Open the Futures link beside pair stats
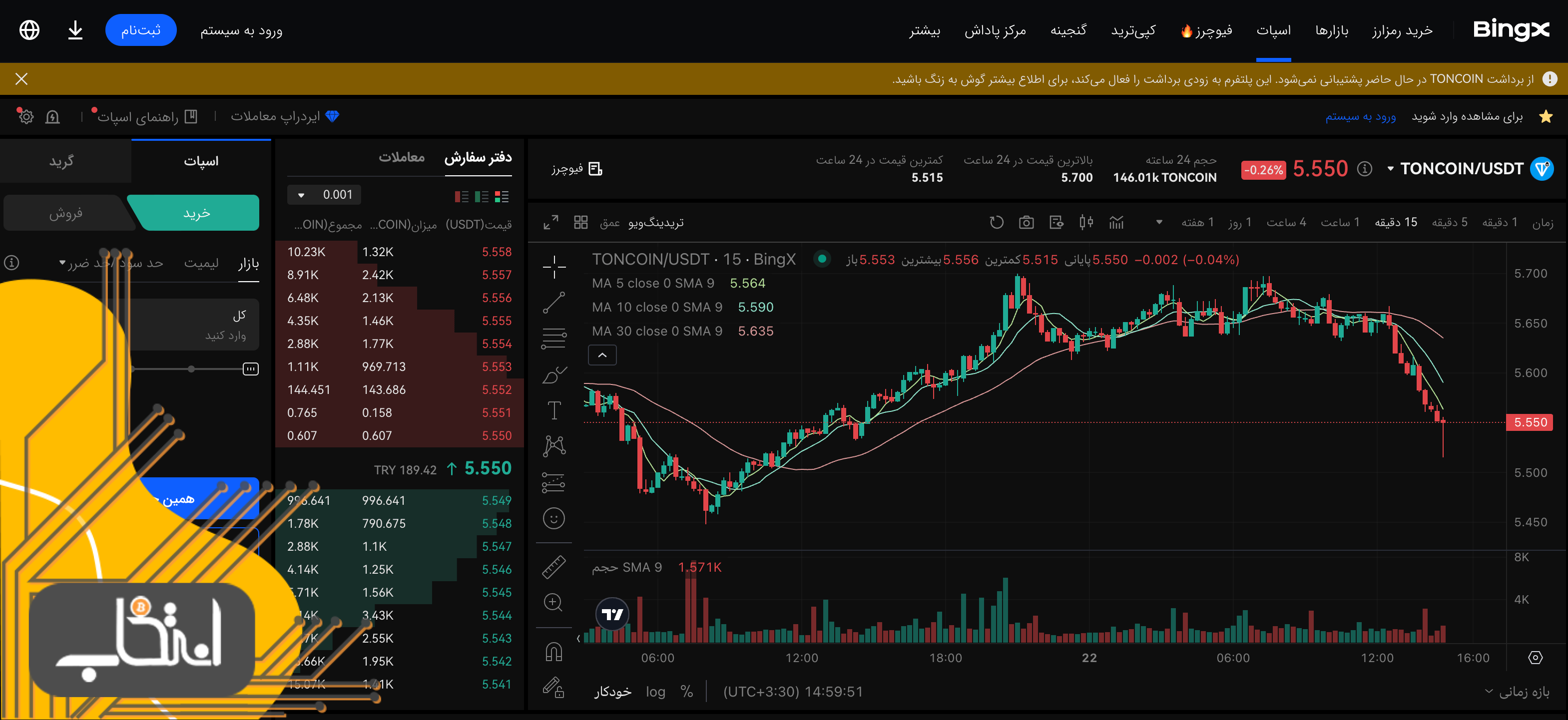 click(x=576, y=169)
